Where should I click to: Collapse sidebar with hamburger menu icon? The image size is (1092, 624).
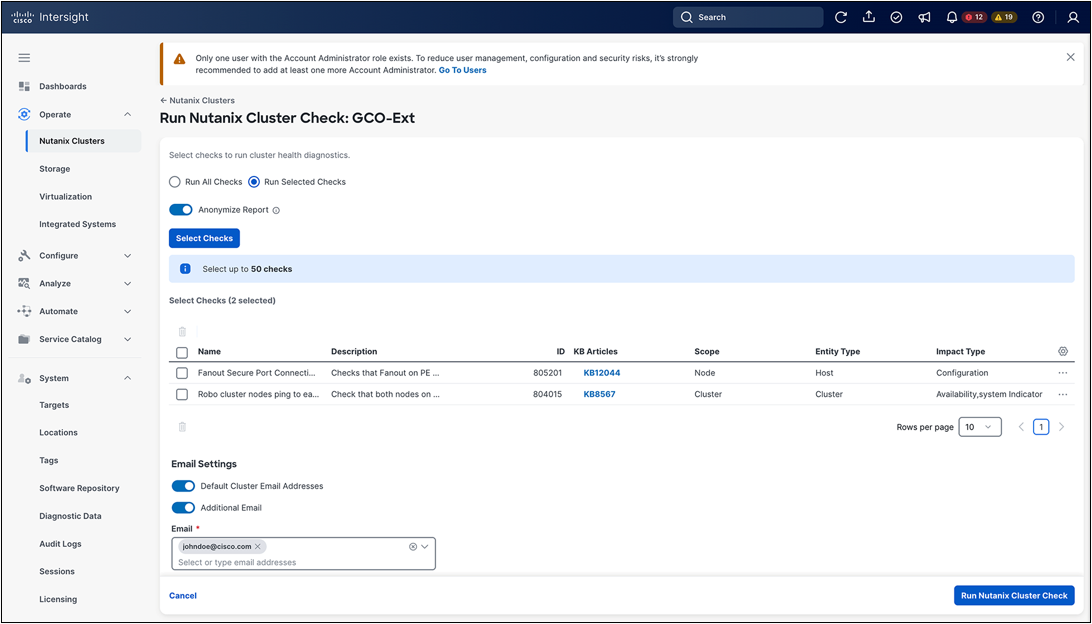click(24, 58)
